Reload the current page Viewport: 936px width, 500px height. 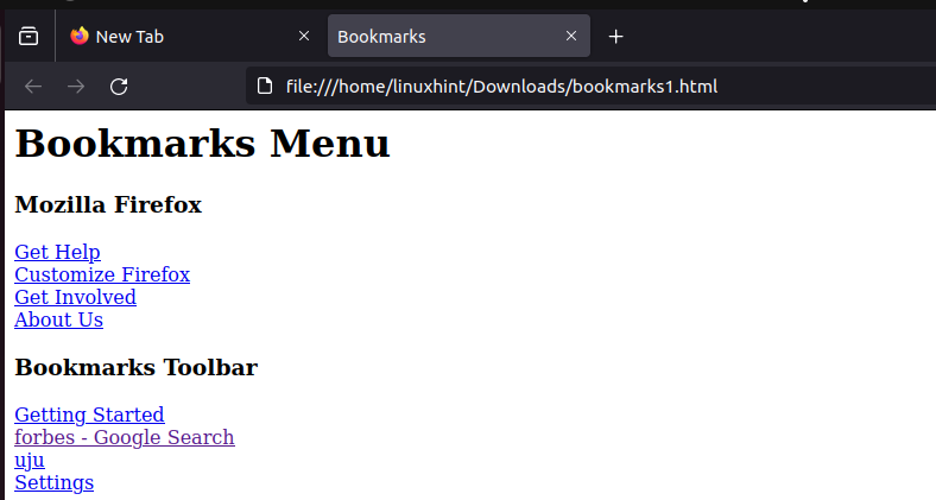[x=119, y=87]
